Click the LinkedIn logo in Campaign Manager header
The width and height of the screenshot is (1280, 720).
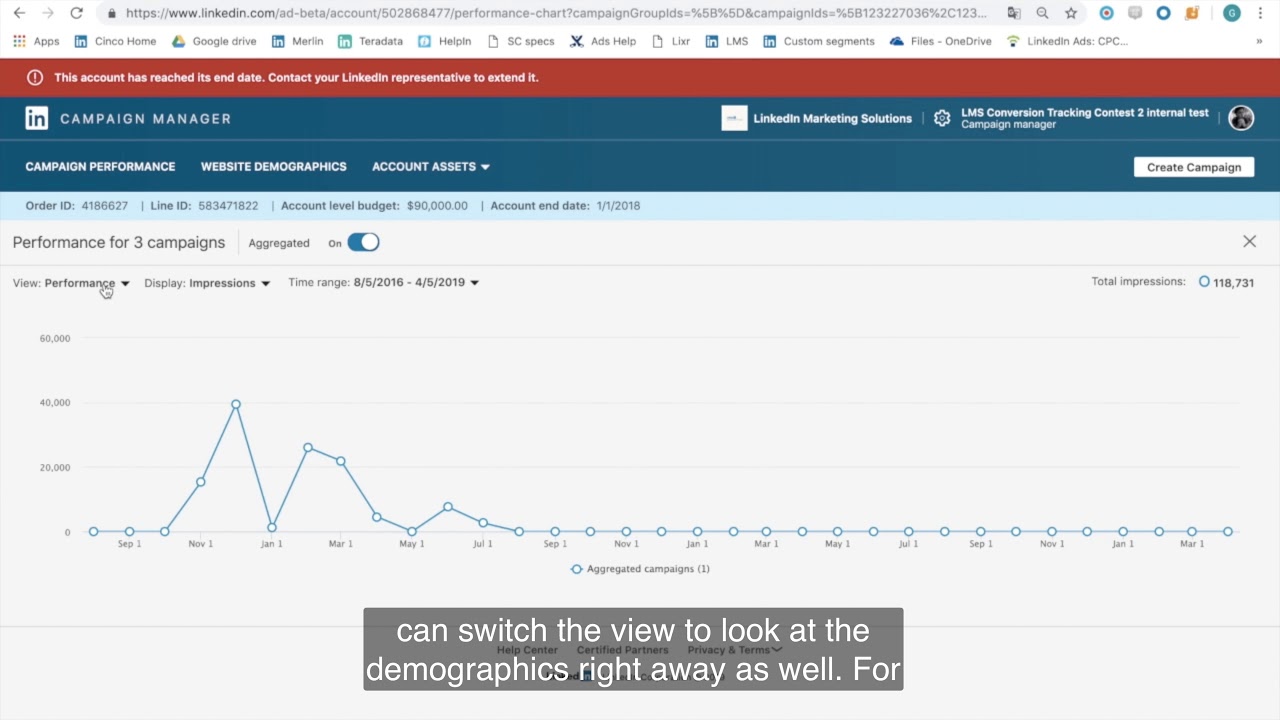tap(36, 118)
